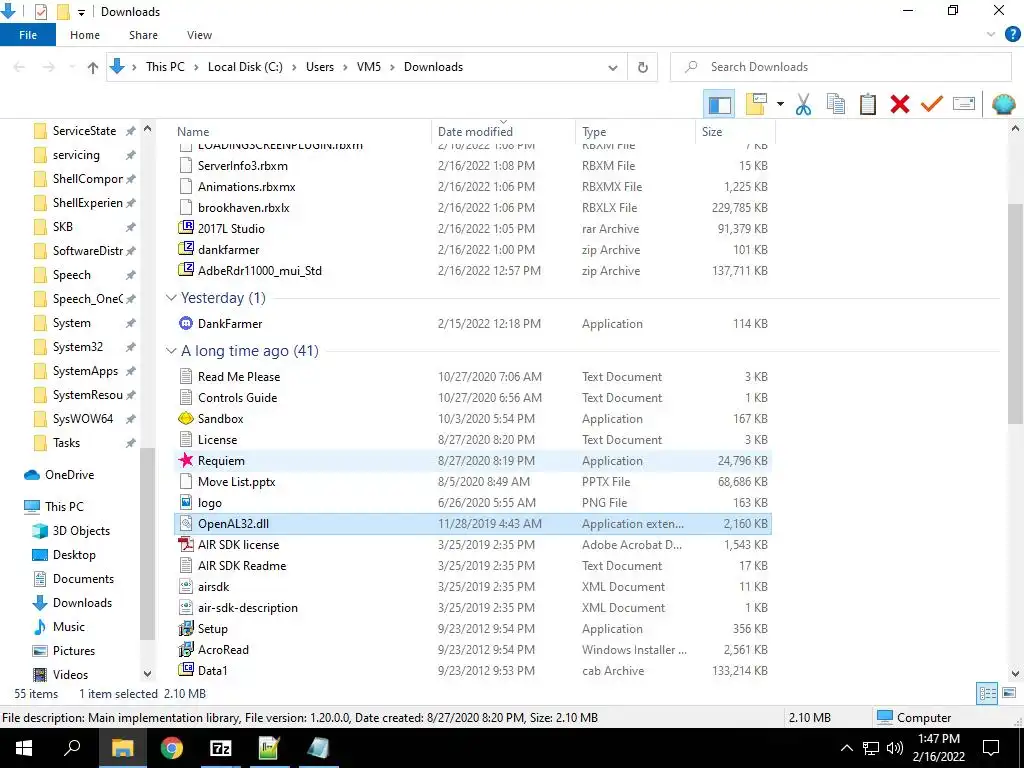Select the Data1 cab archive icon
The image size is (1024, 768).
tap(186, 669)
